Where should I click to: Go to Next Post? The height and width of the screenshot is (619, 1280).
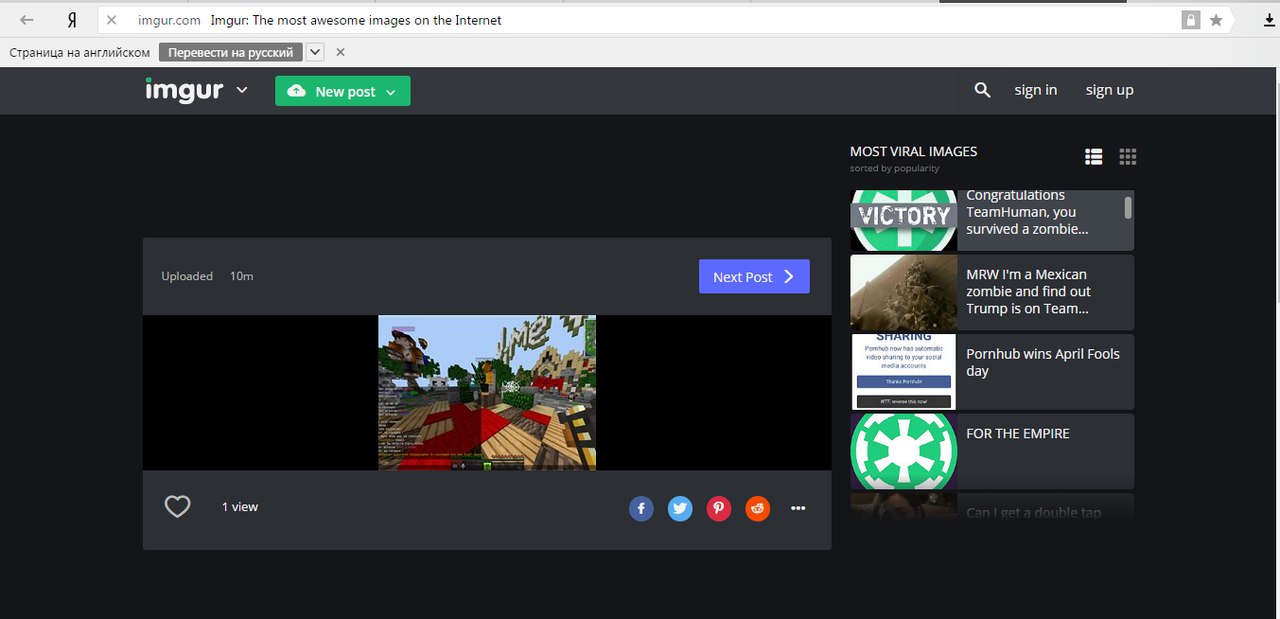pyautogui.click(x=754, y=277)
